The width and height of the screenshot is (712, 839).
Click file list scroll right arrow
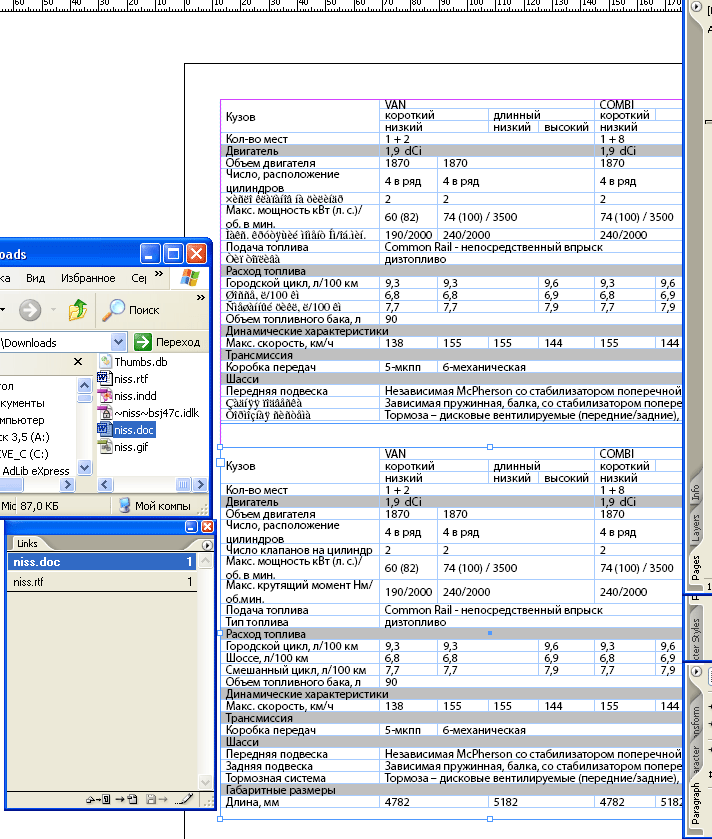pyautogui.click(x=200, y=485)
